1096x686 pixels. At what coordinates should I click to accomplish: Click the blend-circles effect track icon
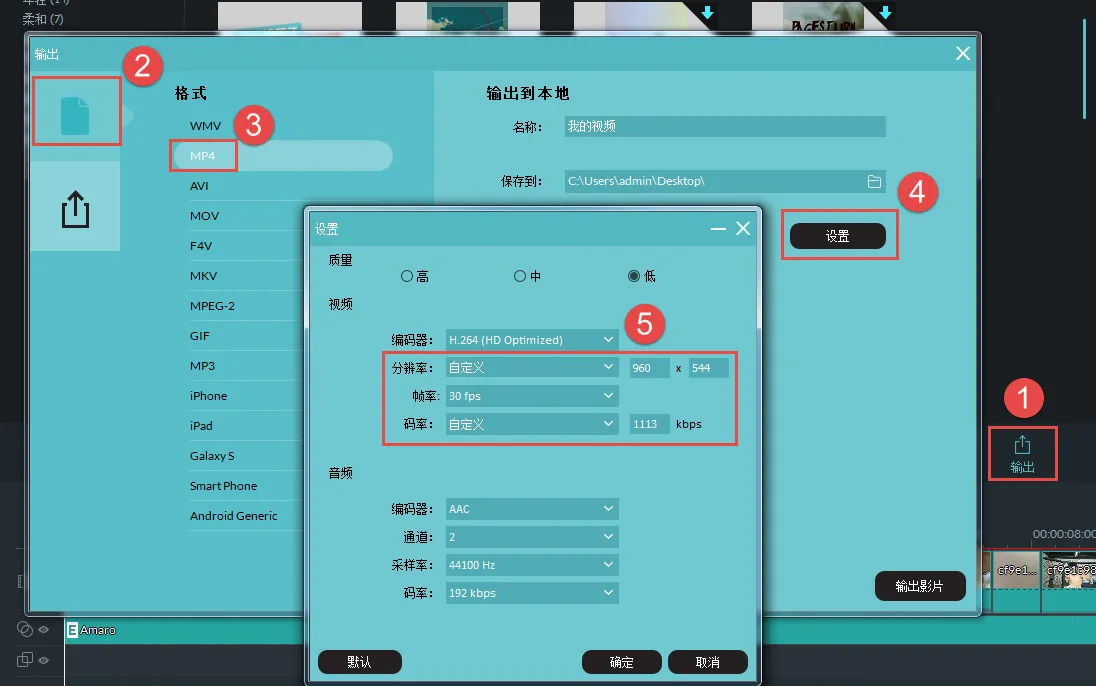click(x=25, y=630)
